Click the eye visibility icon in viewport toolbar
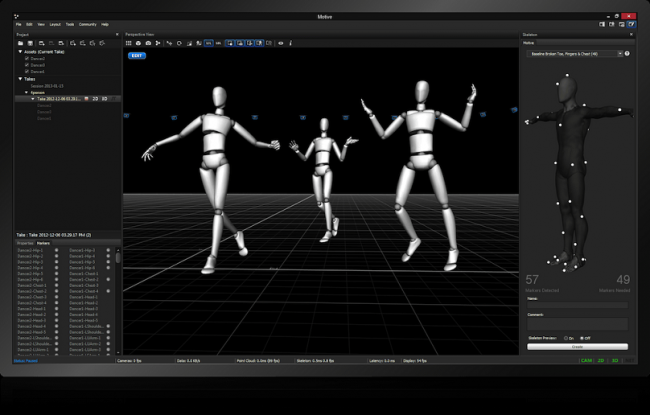This screenshot has width=650, height=415. click(x=281, y=43)
